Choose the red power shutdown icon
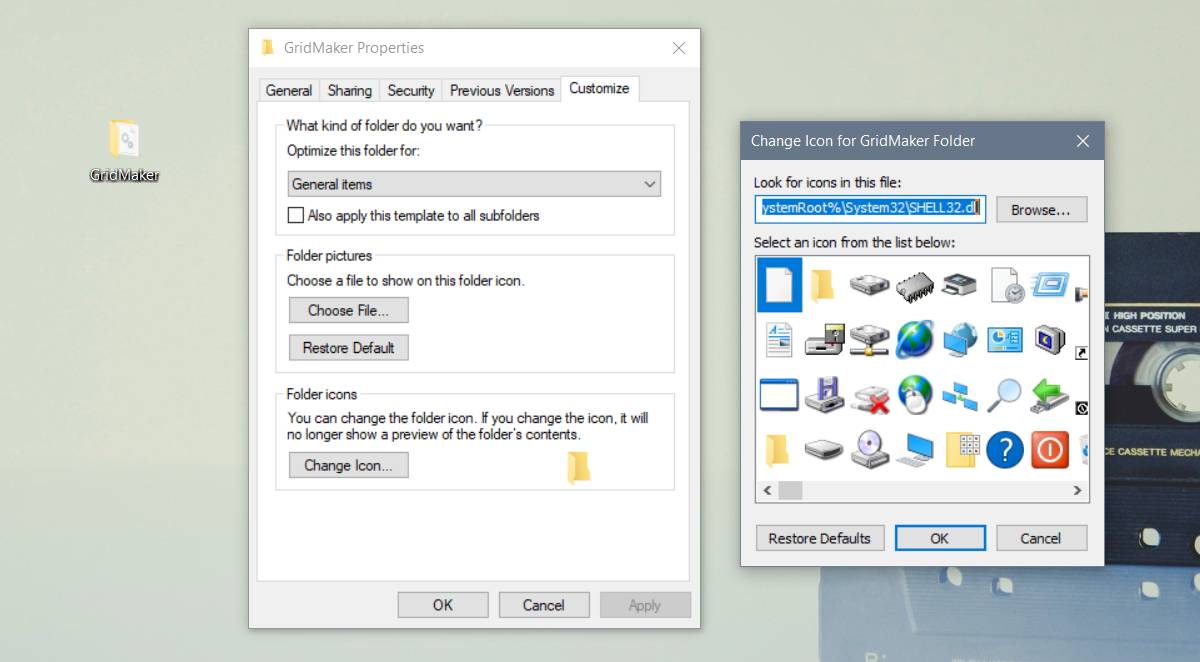The width and height of the screenshot is (1200, 662). 1049,449
